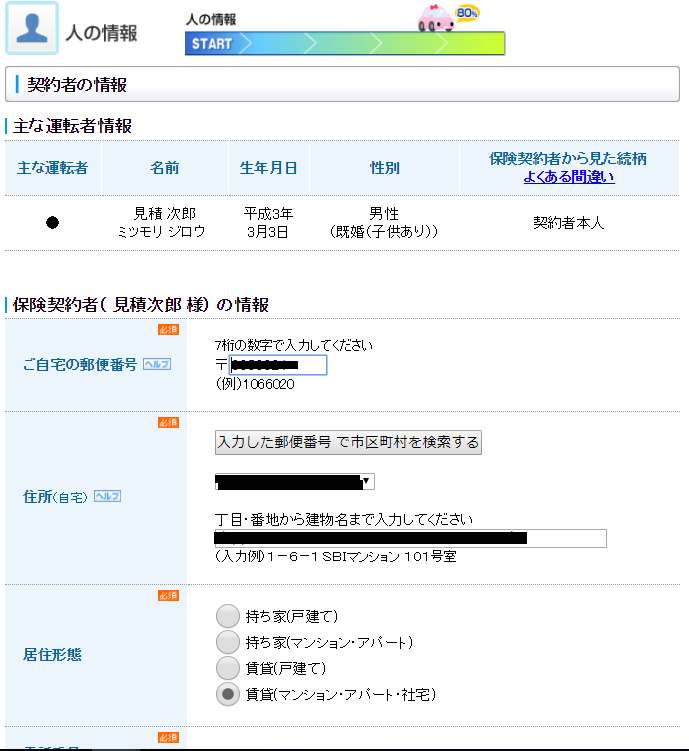
Task: Click the pink car icon on progress bar
Action: pos(435,19)
